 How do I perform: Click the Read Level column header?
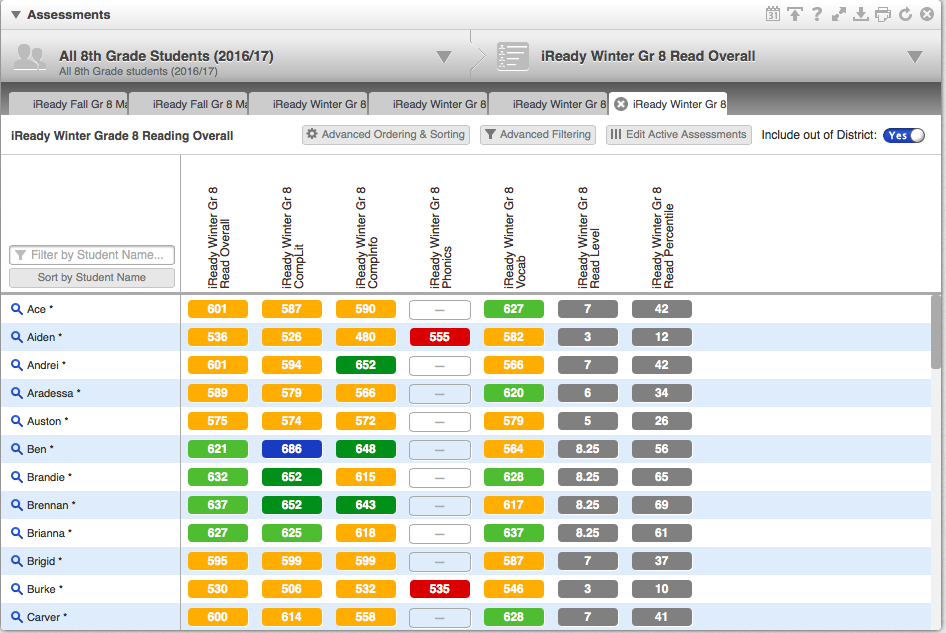click(x=589, y=237)
